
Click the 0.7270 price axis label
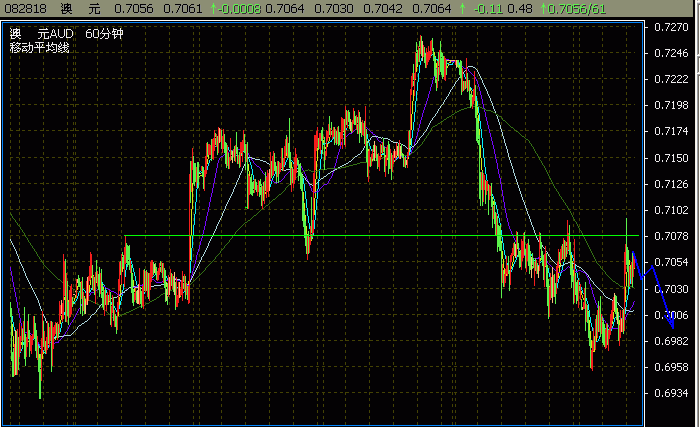pyautogui.click(x=671, y=27)
